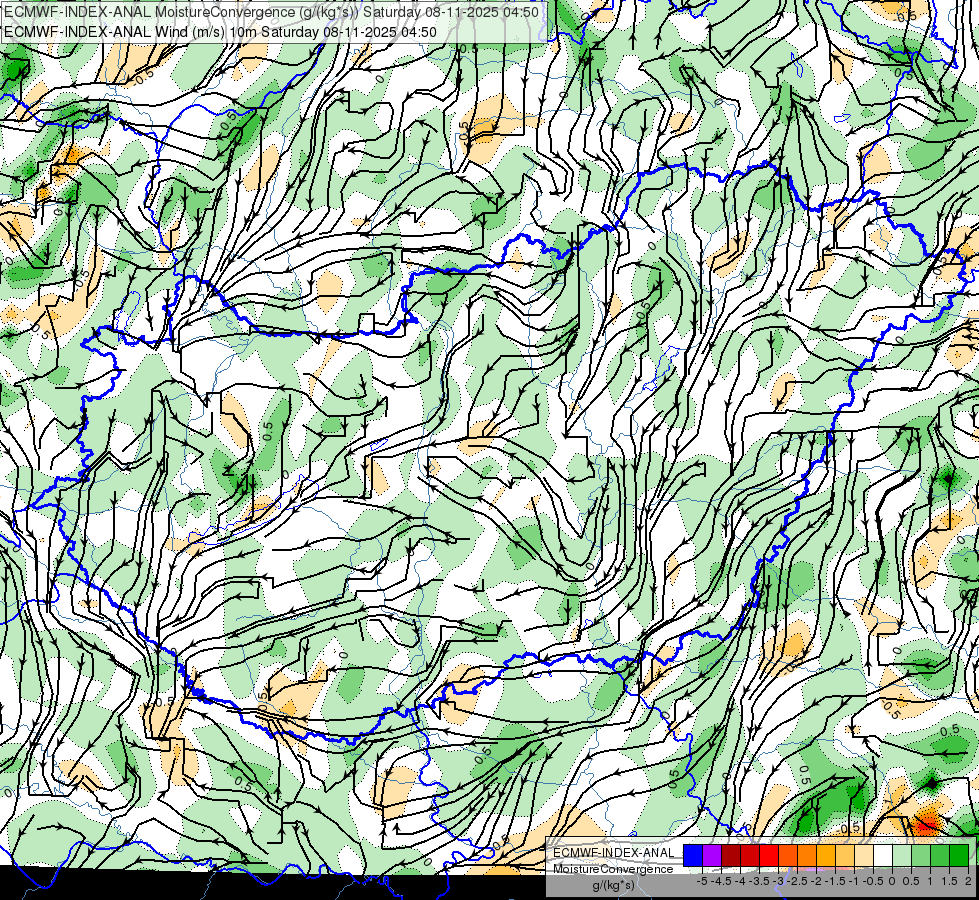Click the -5 legend scale value
Screen dimensions: 979x900
[702, 881]
